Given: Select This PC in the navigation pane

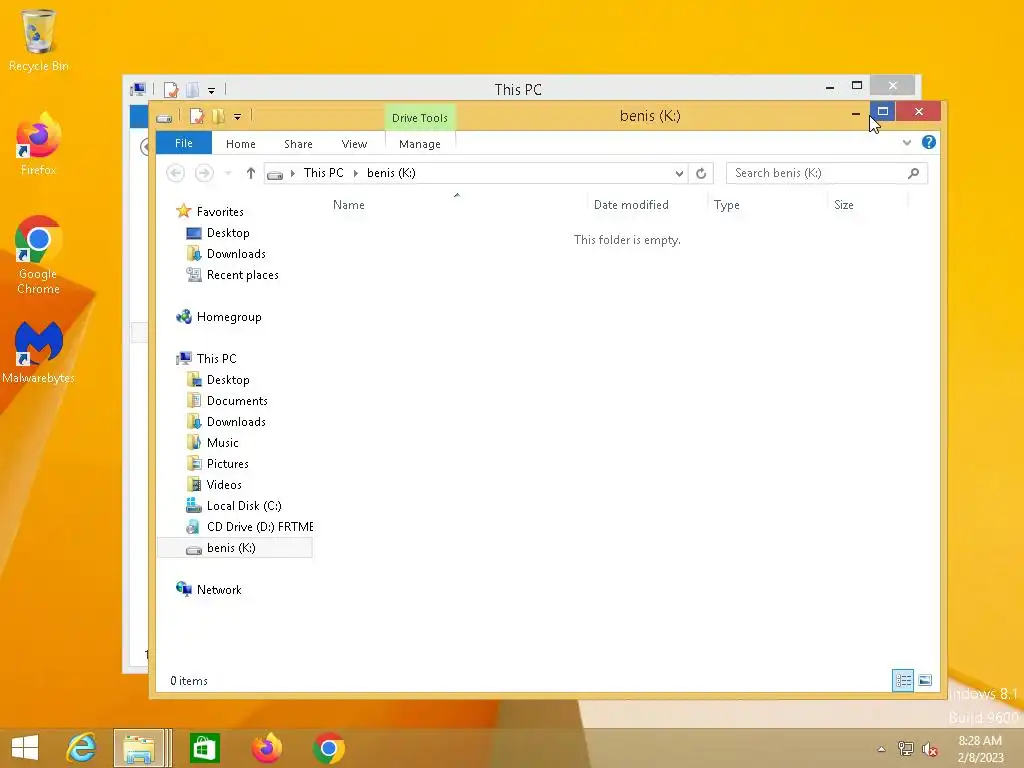Looking at the screenshot, I should [216, 359].
